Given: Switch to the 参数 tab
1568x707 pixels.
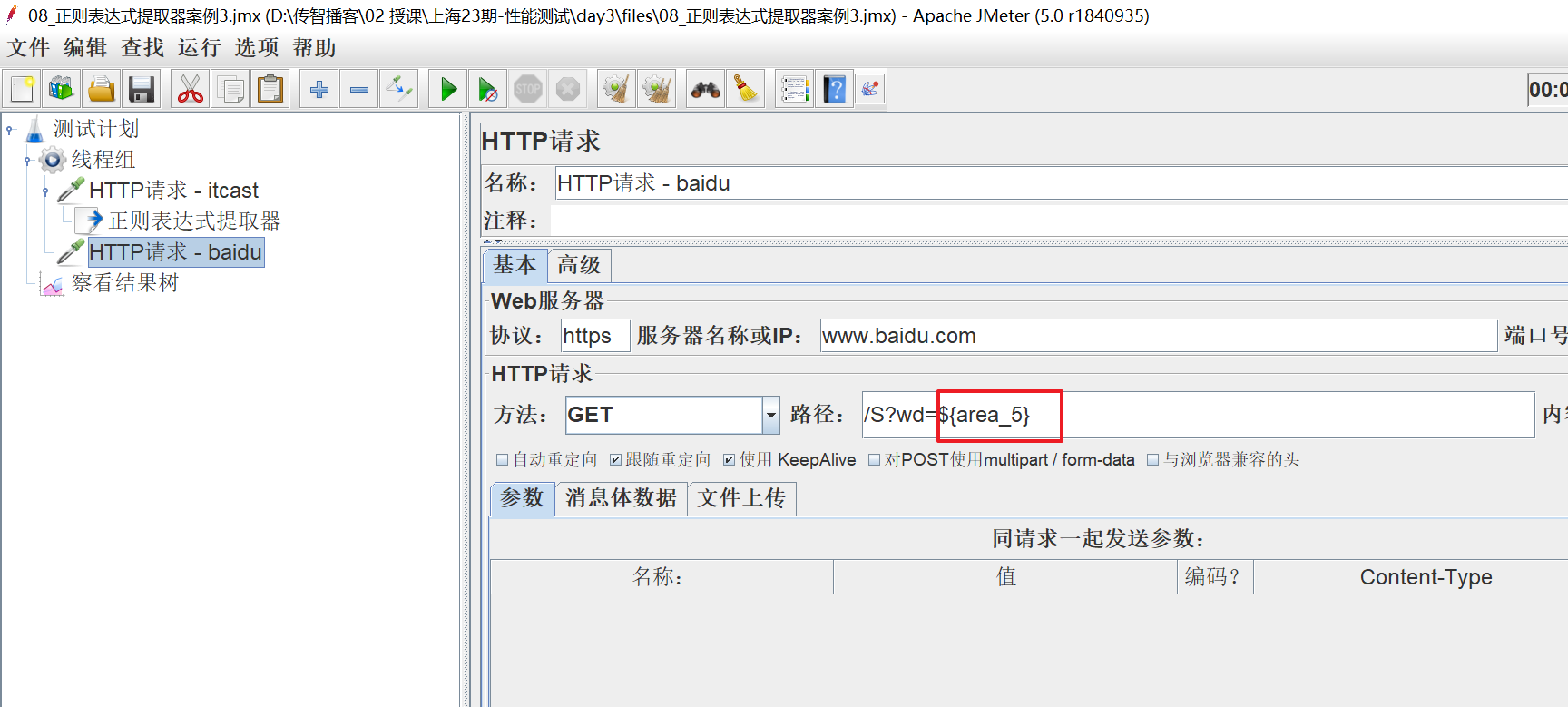Looking at the screenshot, I should point(522,498).
